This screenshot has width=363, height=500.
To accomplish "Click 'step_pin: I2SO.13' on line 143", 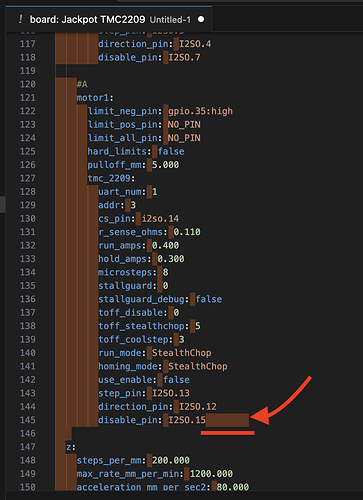I will pos(144,393).
